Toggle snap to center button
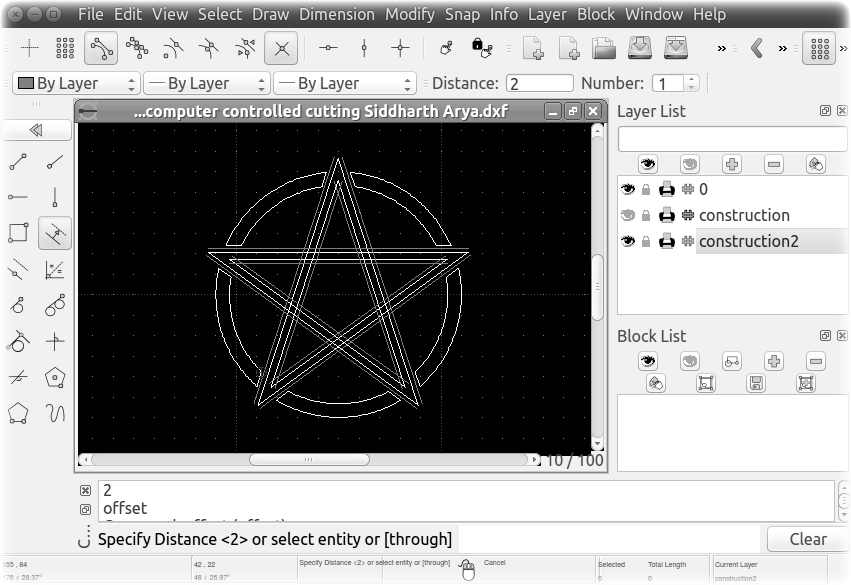The image size is (851, 585). pos(173,48)
